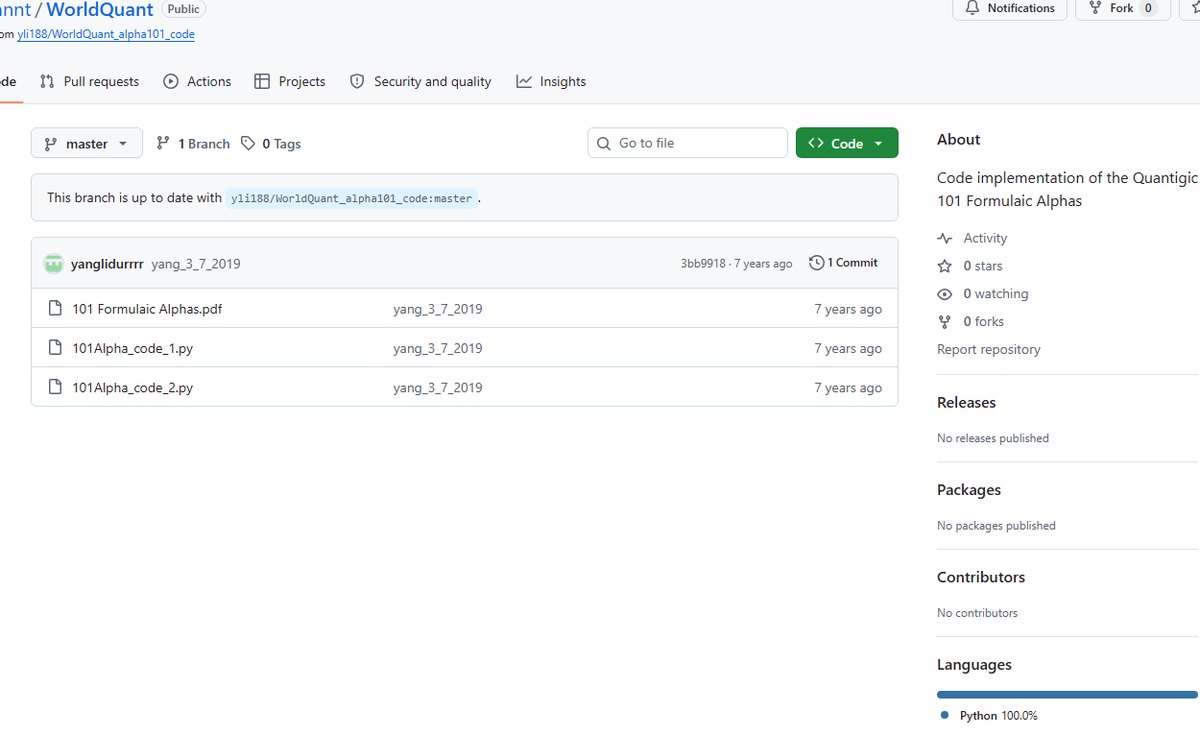The image size is (1200, 750).
Task: View the 0 watching link
Action: pyautogui.click(x=983, y=294)
